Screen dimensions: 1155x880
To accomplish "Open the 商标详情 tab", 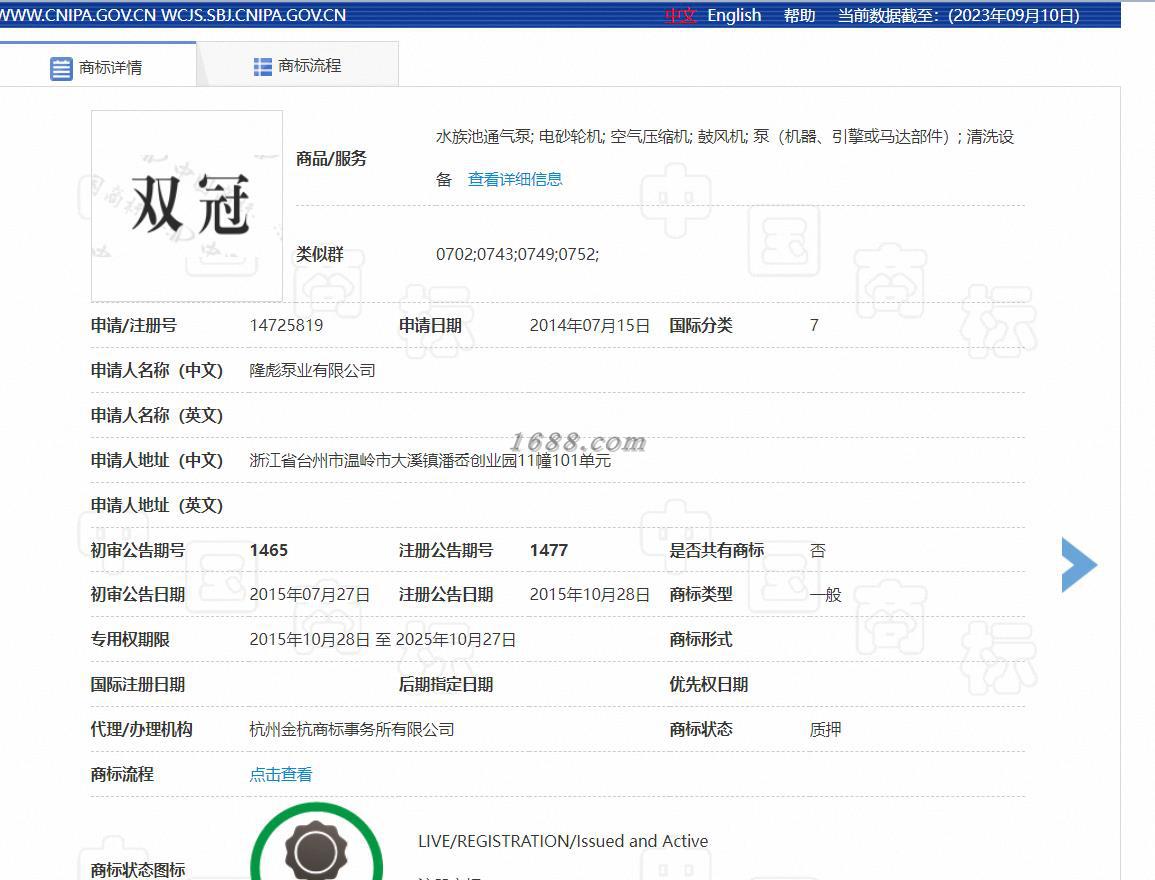I will click(x=97, y=66).
